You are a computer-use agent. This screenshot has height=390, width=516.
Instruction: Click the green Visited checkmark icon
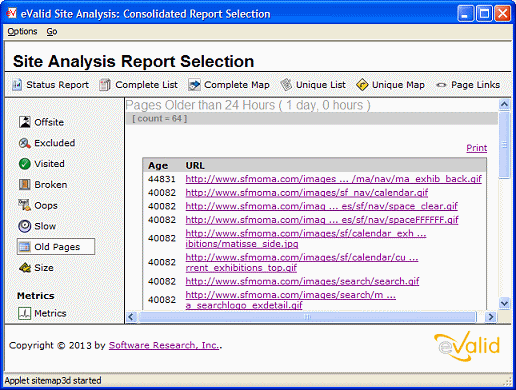pos(25,164)
